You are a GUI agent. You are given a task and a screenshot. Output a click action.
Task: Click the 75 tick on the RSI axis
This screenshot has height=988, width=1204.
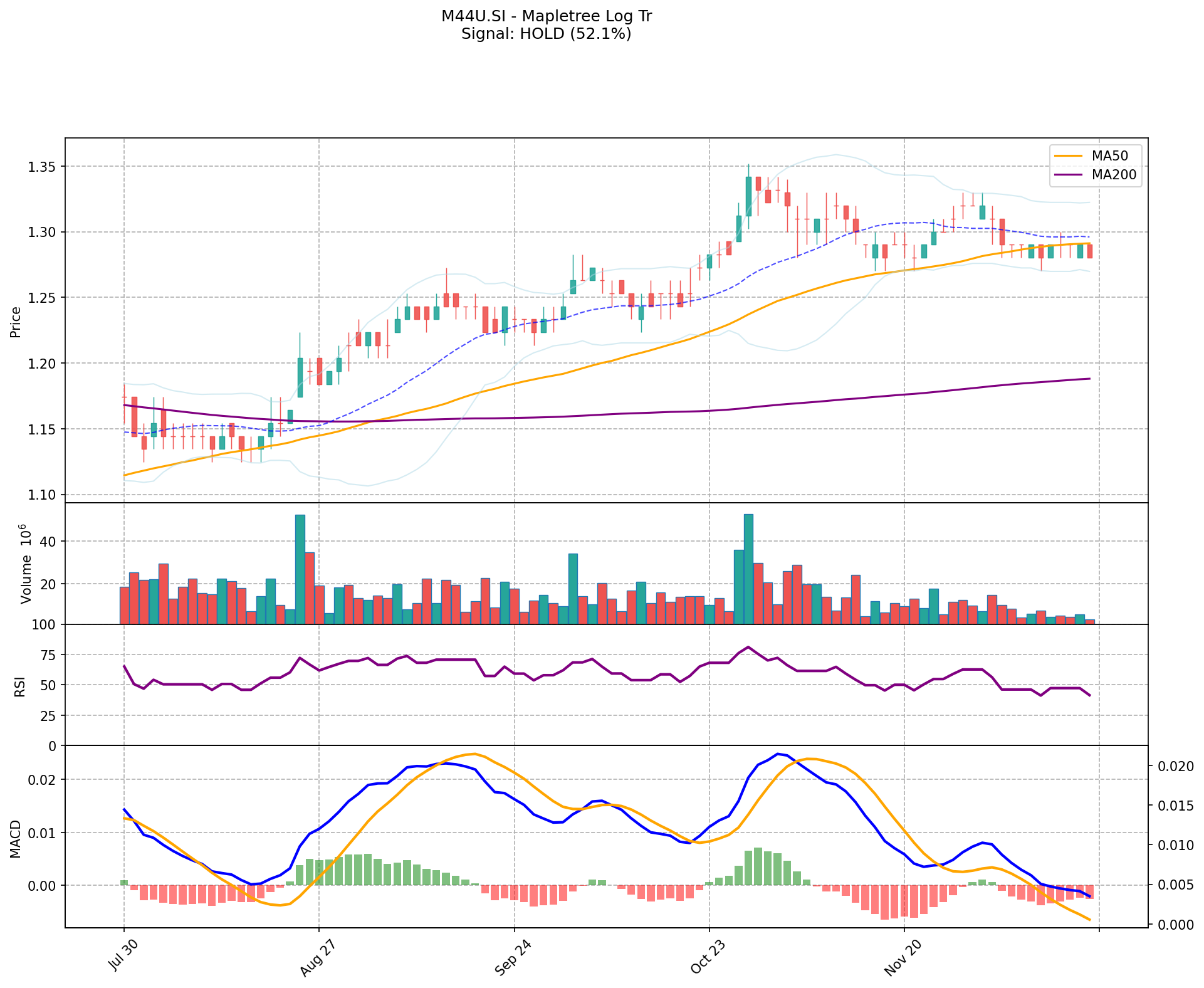(x=48, y=655)
